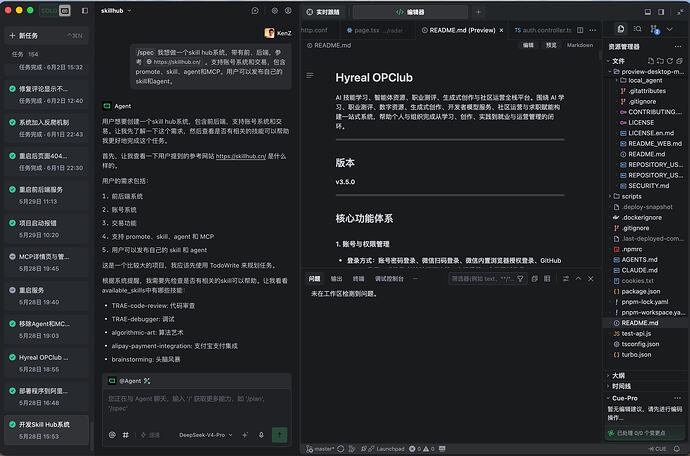
Task: Open explorer panel more actions ellipsis
Action: point(677,46)
